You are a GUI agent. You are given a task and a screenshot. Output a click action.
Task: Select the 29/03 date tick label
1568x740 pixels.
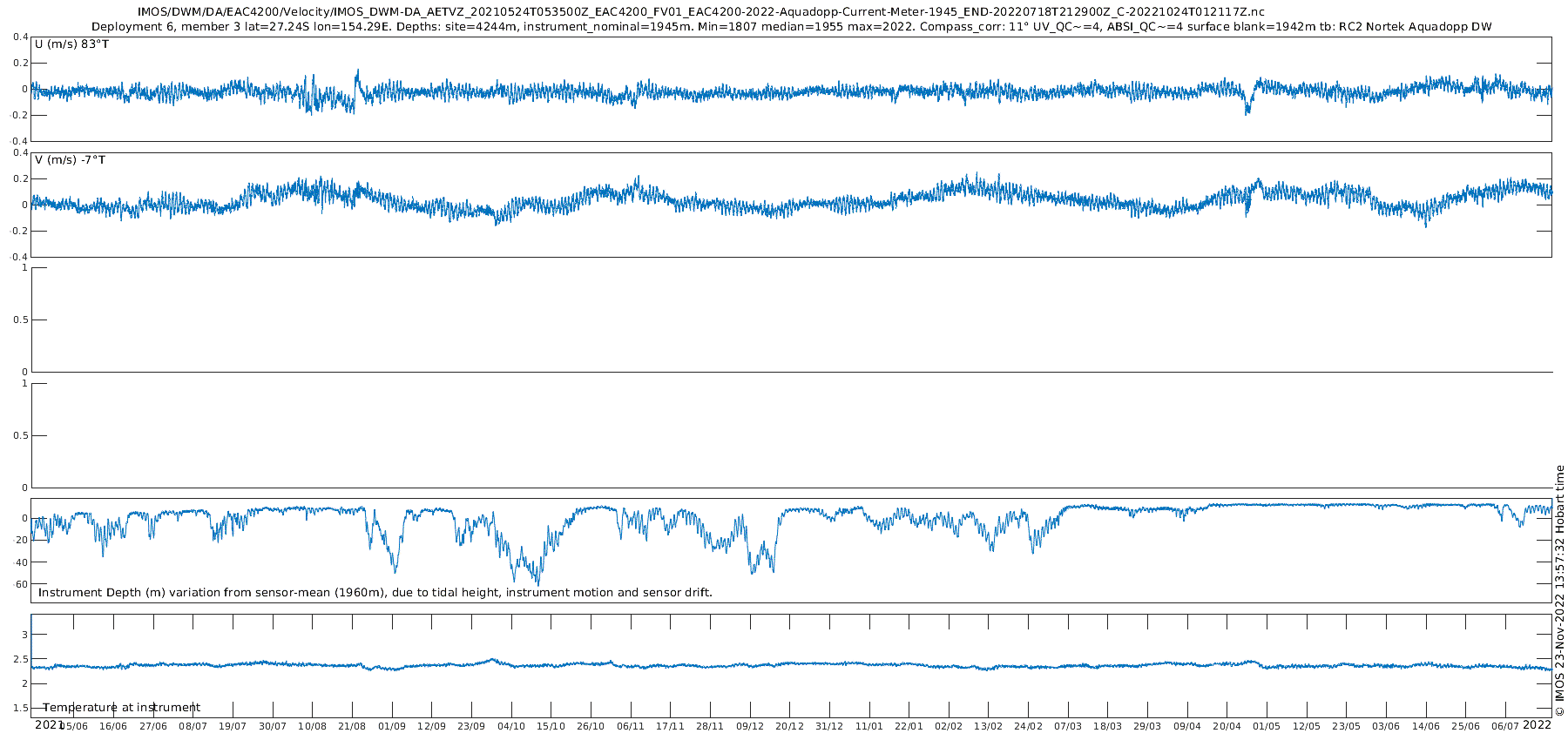[1147, 726]
